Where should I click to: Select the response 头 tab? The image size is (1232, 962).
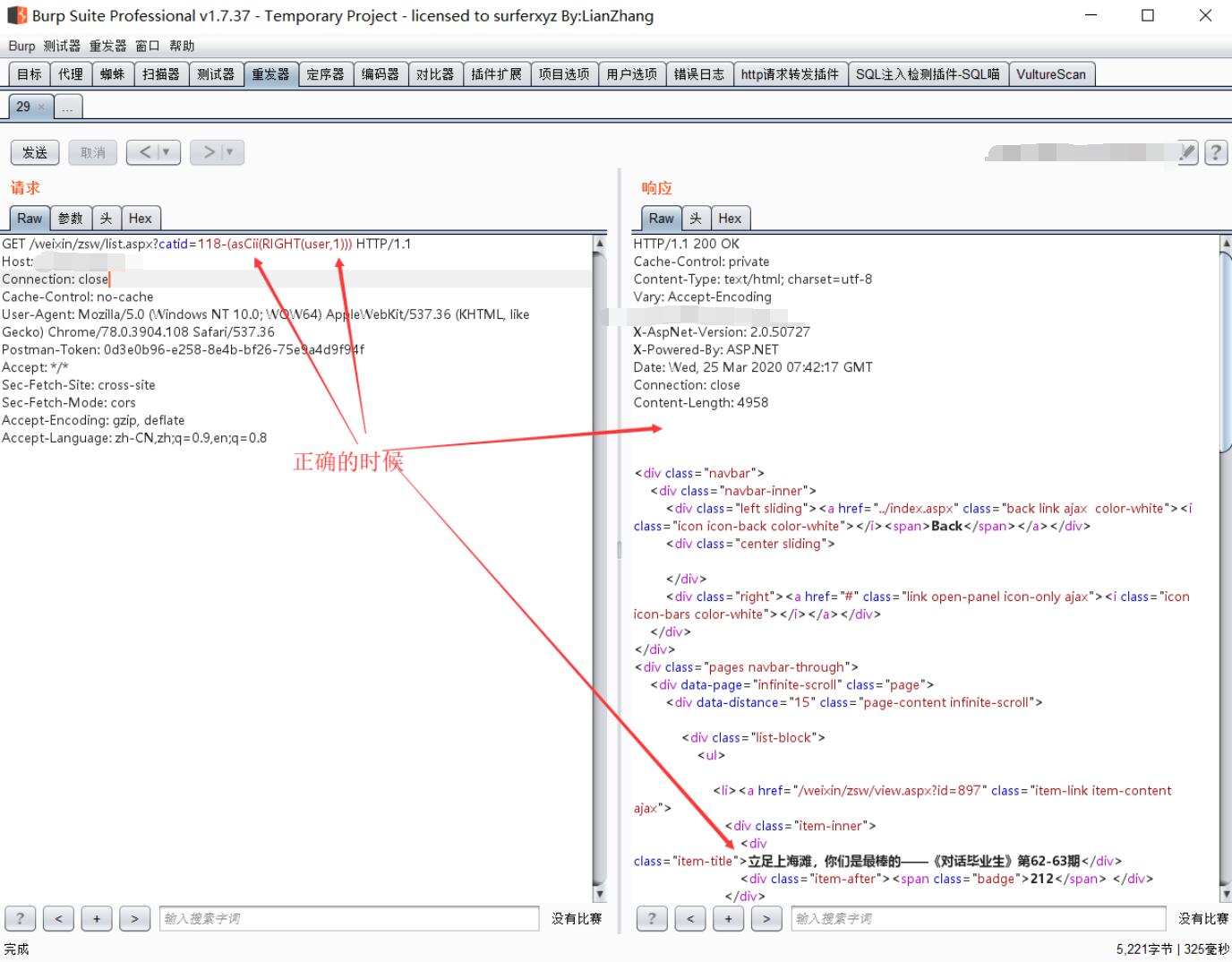696,218
